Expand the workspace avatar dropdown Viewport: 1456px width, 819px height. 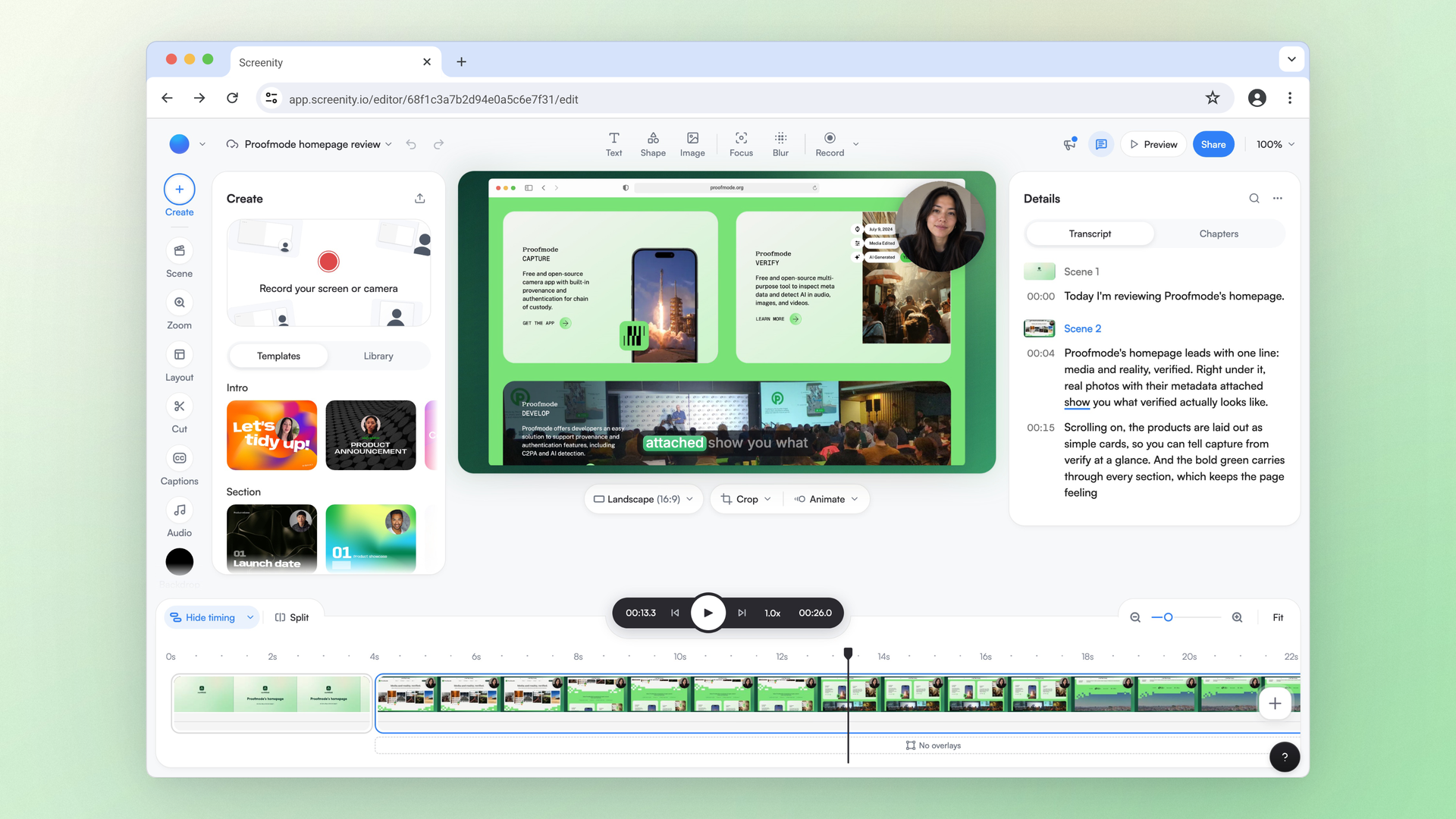point(202,144)
